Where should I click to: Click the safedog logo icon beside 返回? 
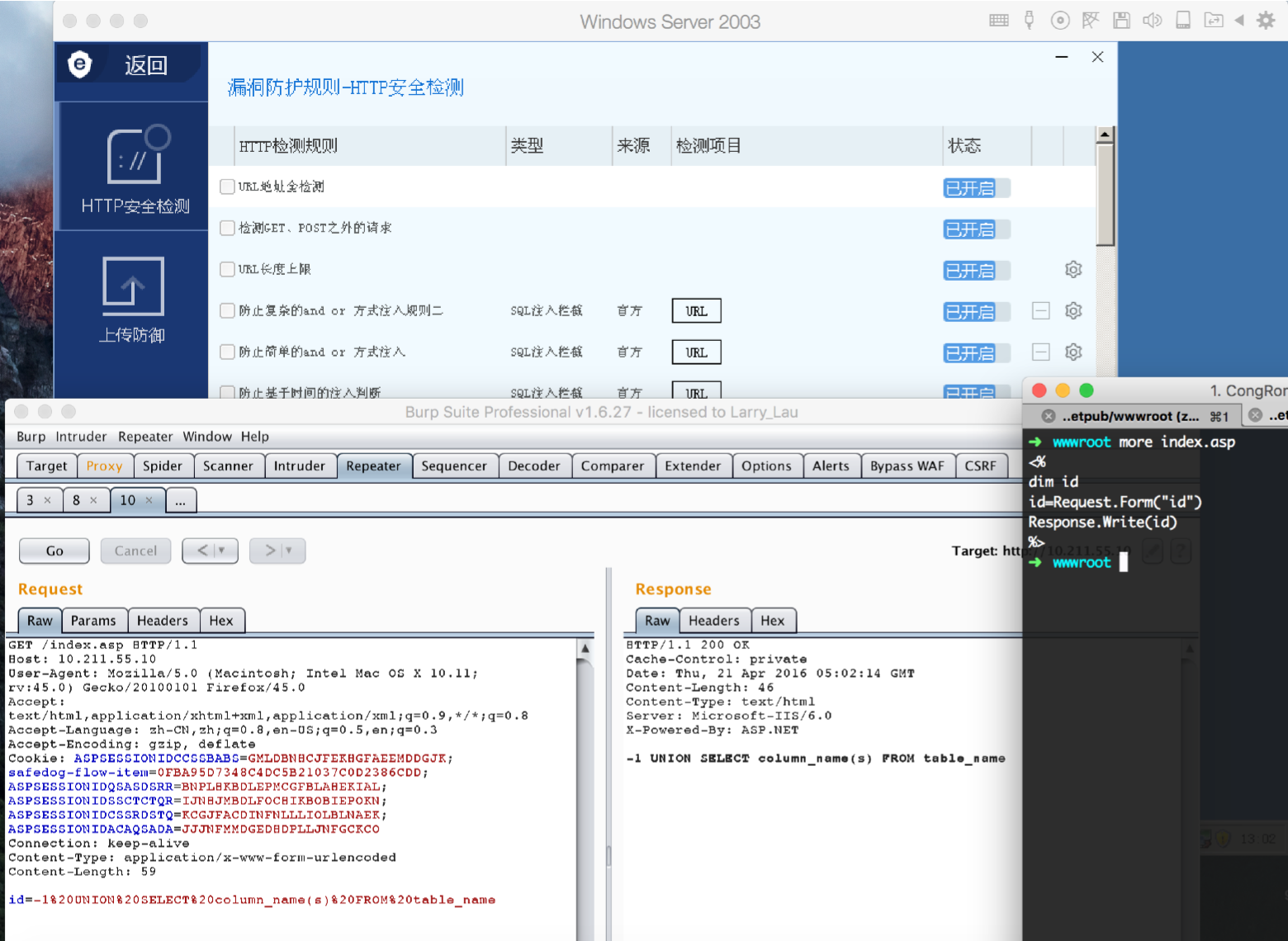(80, 64)
